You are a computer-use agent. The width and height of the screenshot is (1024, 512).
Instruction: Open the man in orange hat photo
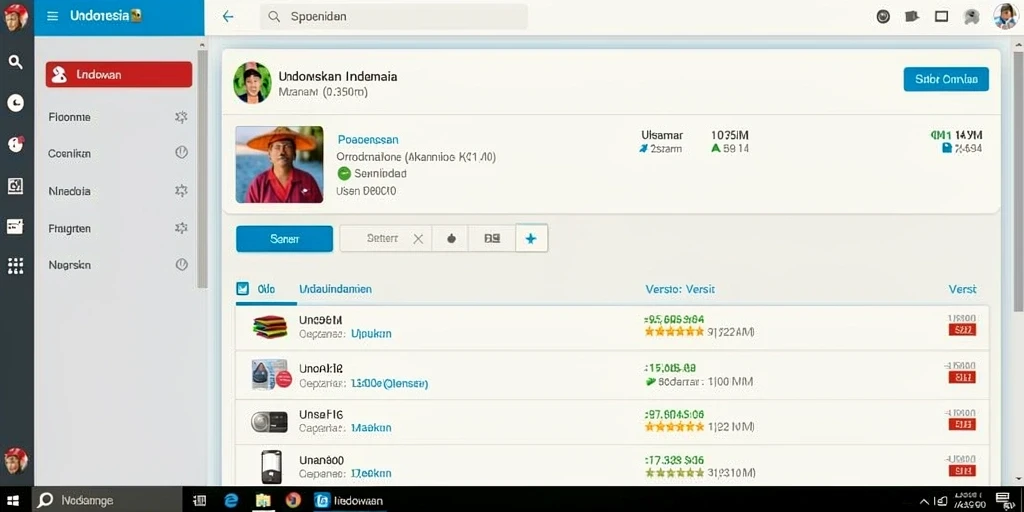[x=280, y=165]
